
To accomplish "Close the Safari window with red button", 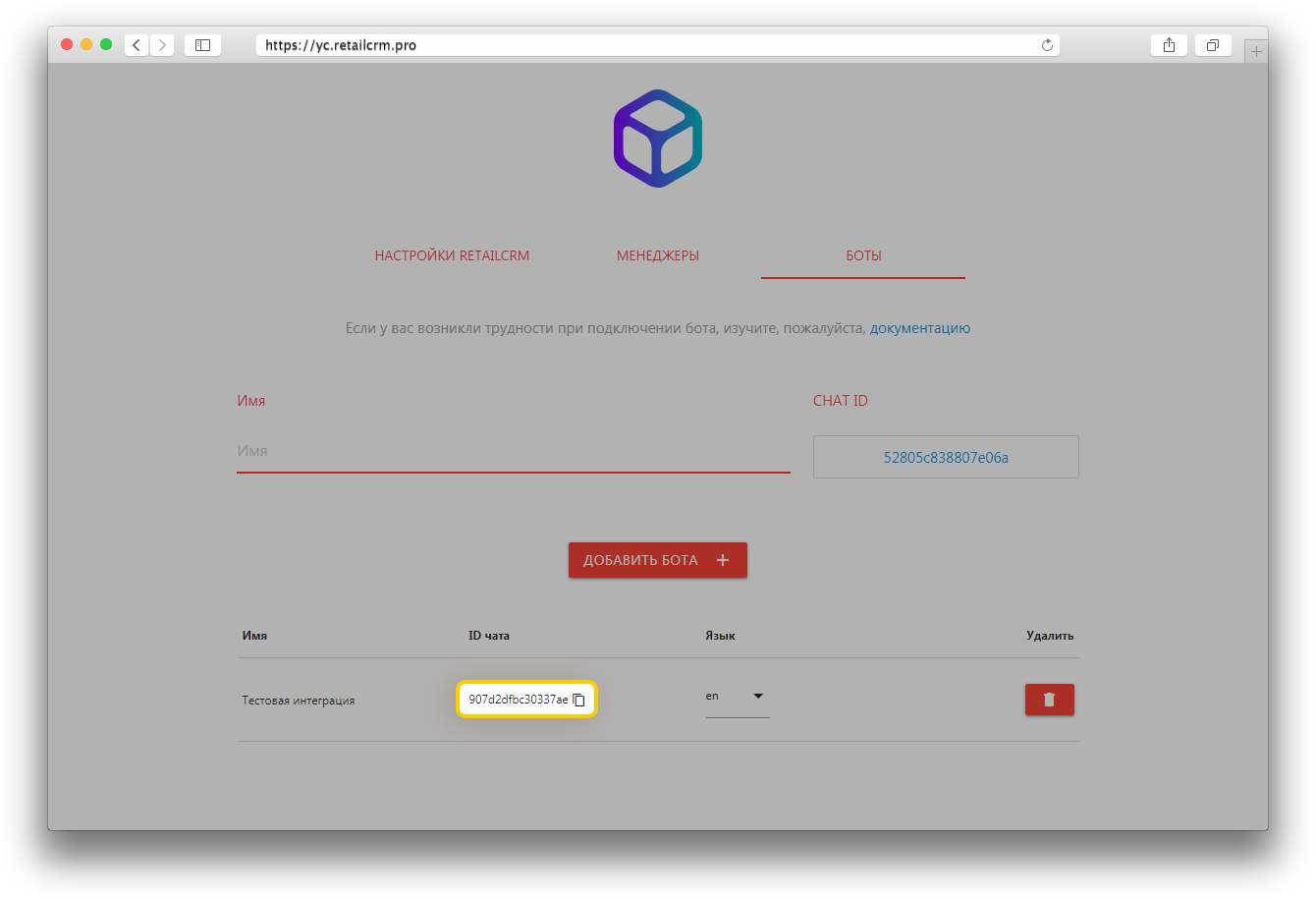I will [x=67, y=44].
